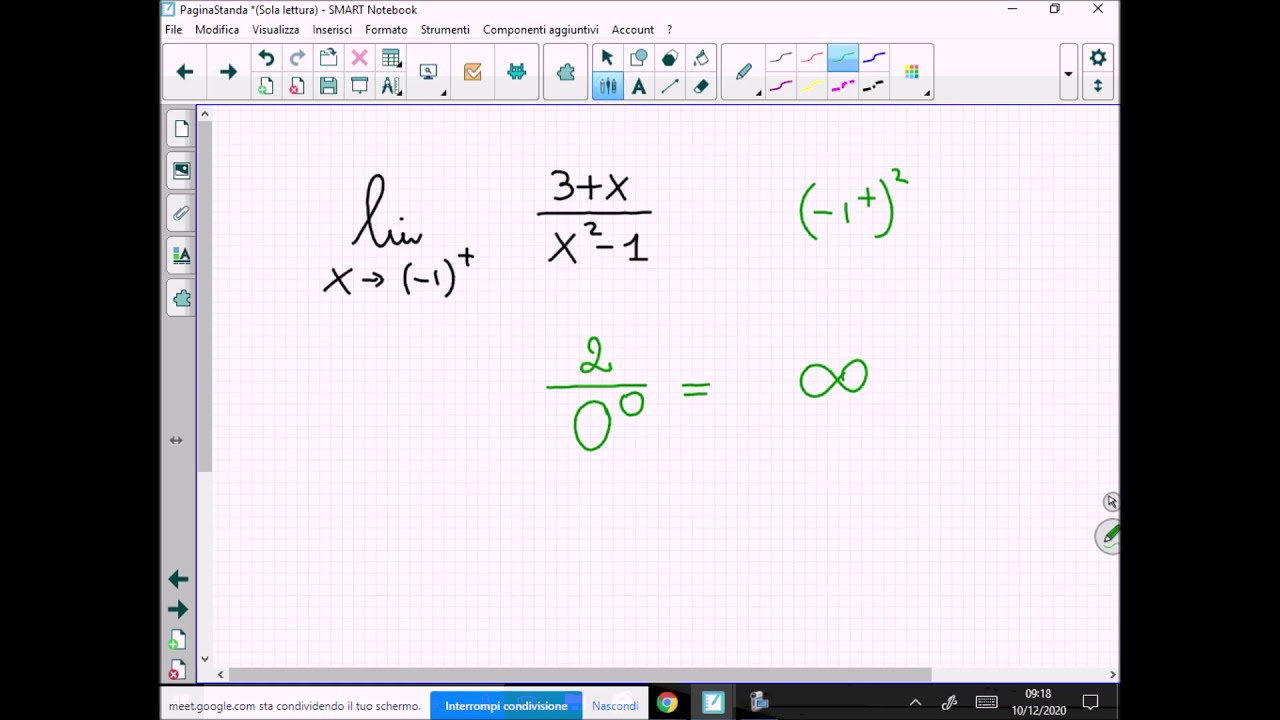Image resolution: width=1280 pixels, height=720 pixels.
Task: Move sidebar with the double arrow
Action: 176,440
